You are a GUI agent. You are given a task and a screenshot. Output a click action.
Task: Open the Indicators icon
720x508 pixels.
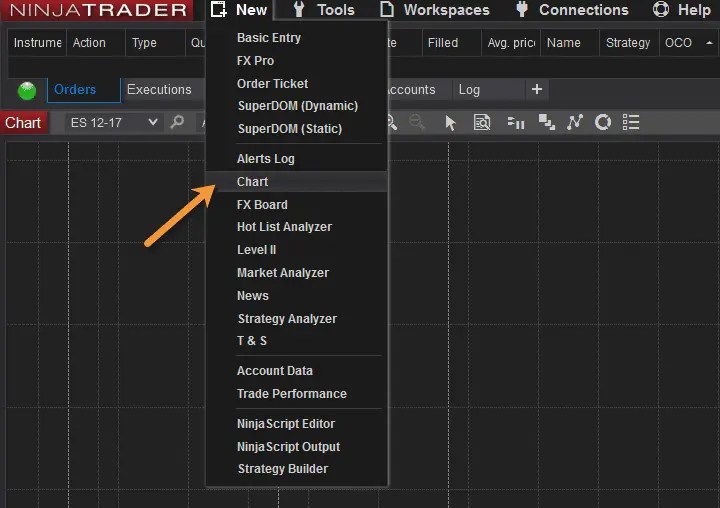(x=574, y=122)
